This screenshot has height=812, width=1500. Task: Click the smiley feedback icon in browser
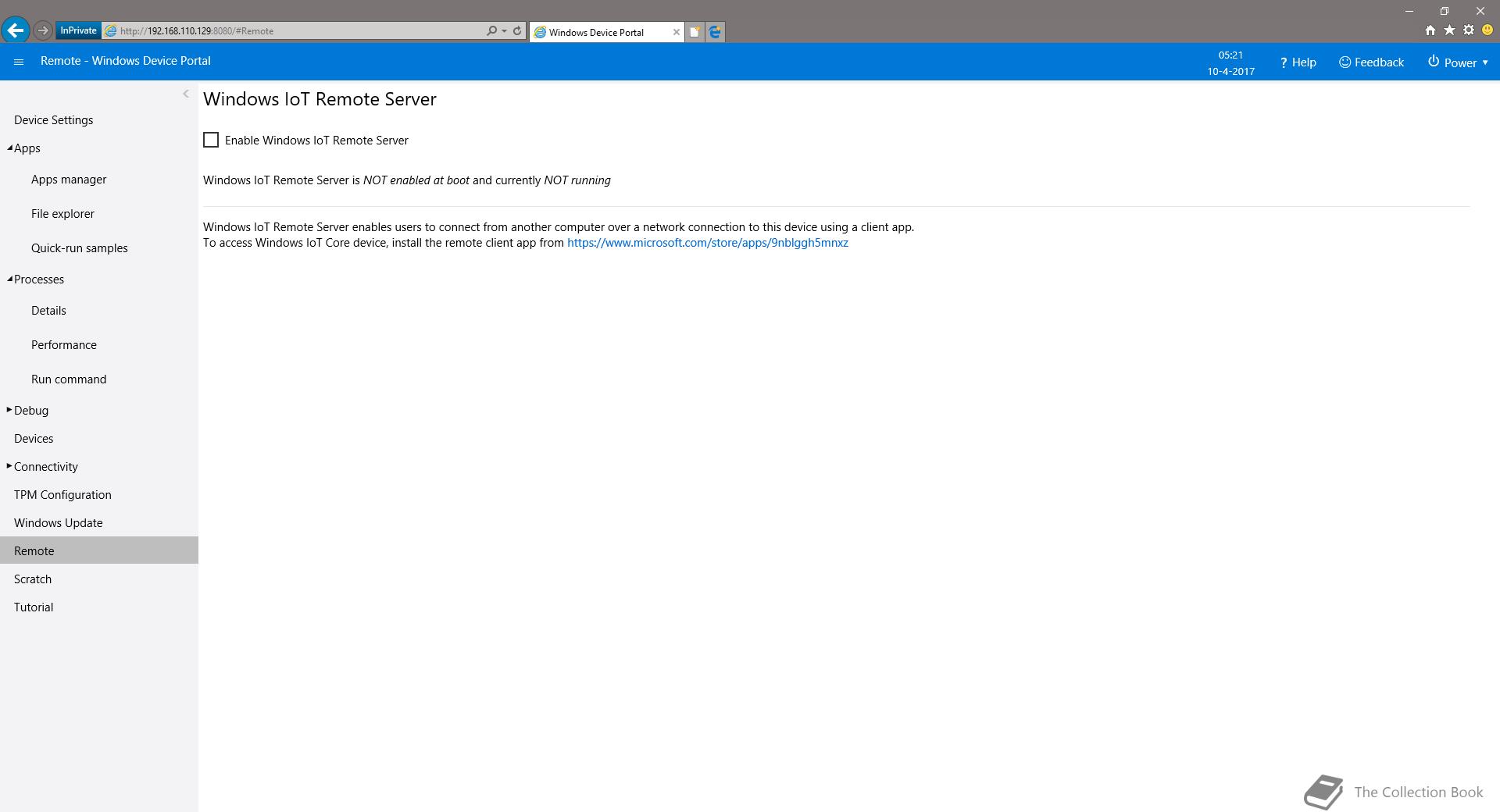click(x=1487, y=30)
